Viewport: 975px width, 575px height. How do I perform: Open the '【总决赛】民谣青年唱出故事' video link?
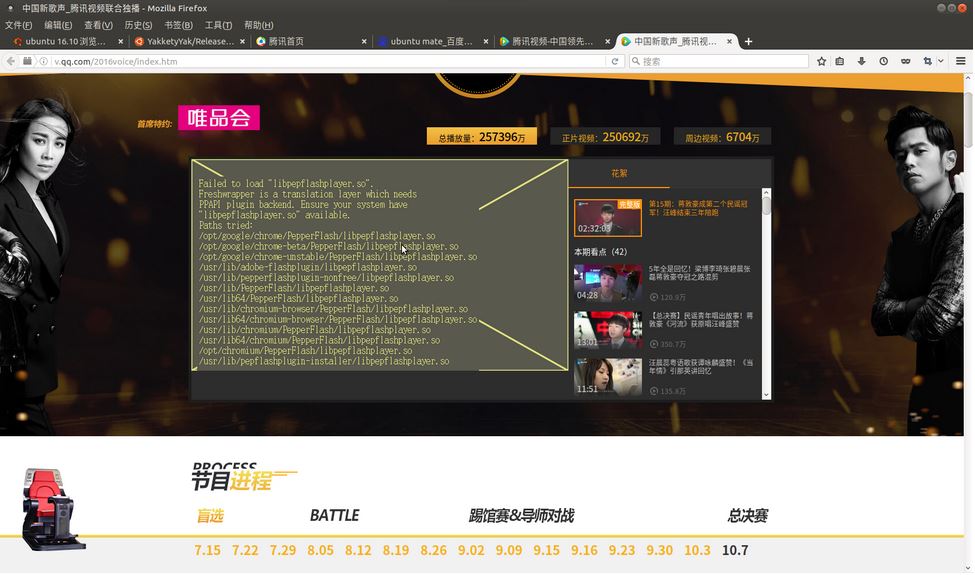click(701, 320)
